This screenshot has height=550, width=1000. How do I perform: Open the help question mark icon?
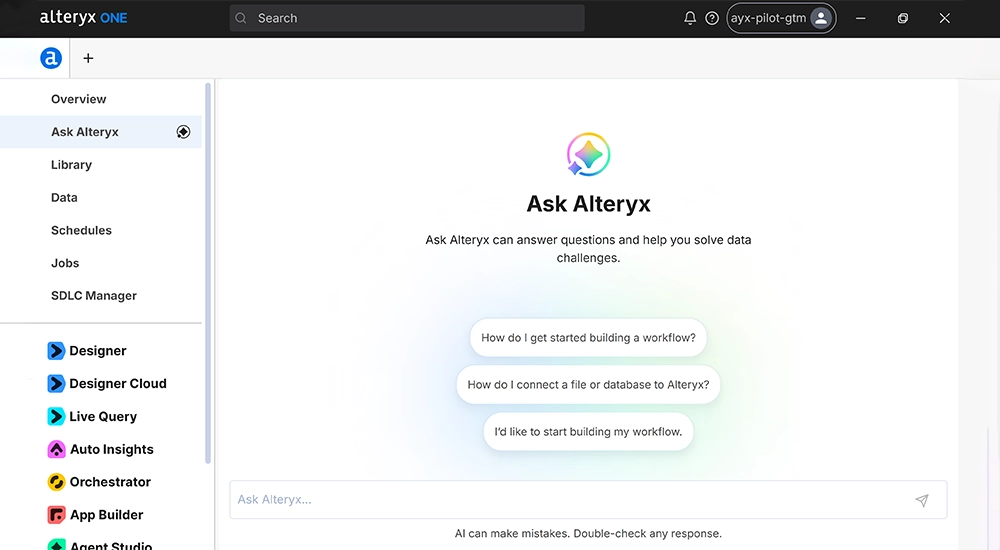coord(712,19)
